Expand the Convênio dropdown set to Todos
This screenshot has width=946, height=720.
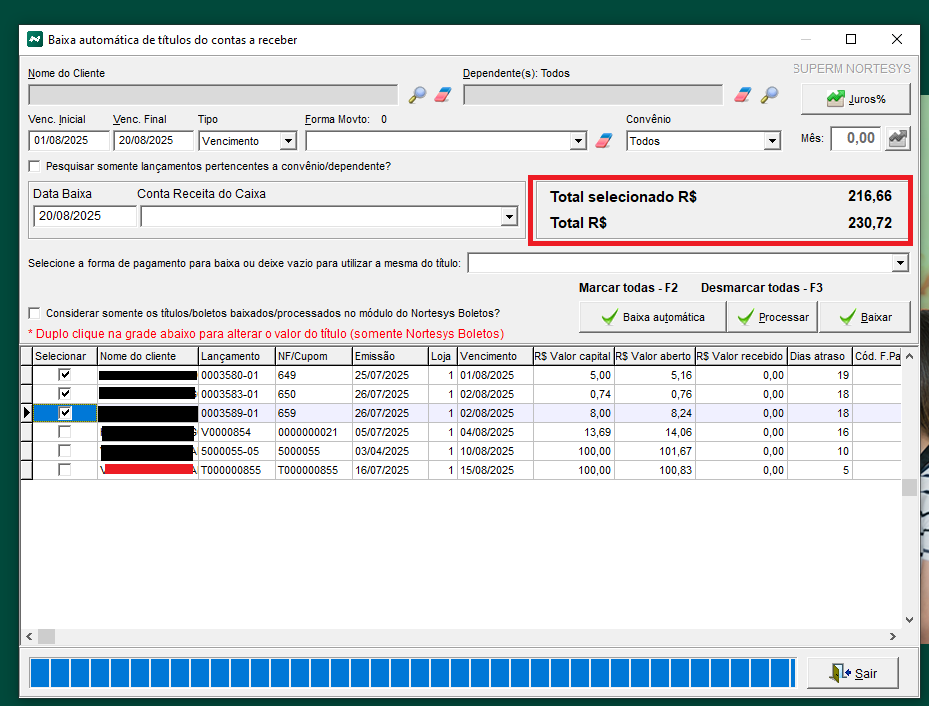[x=771, y=142]
